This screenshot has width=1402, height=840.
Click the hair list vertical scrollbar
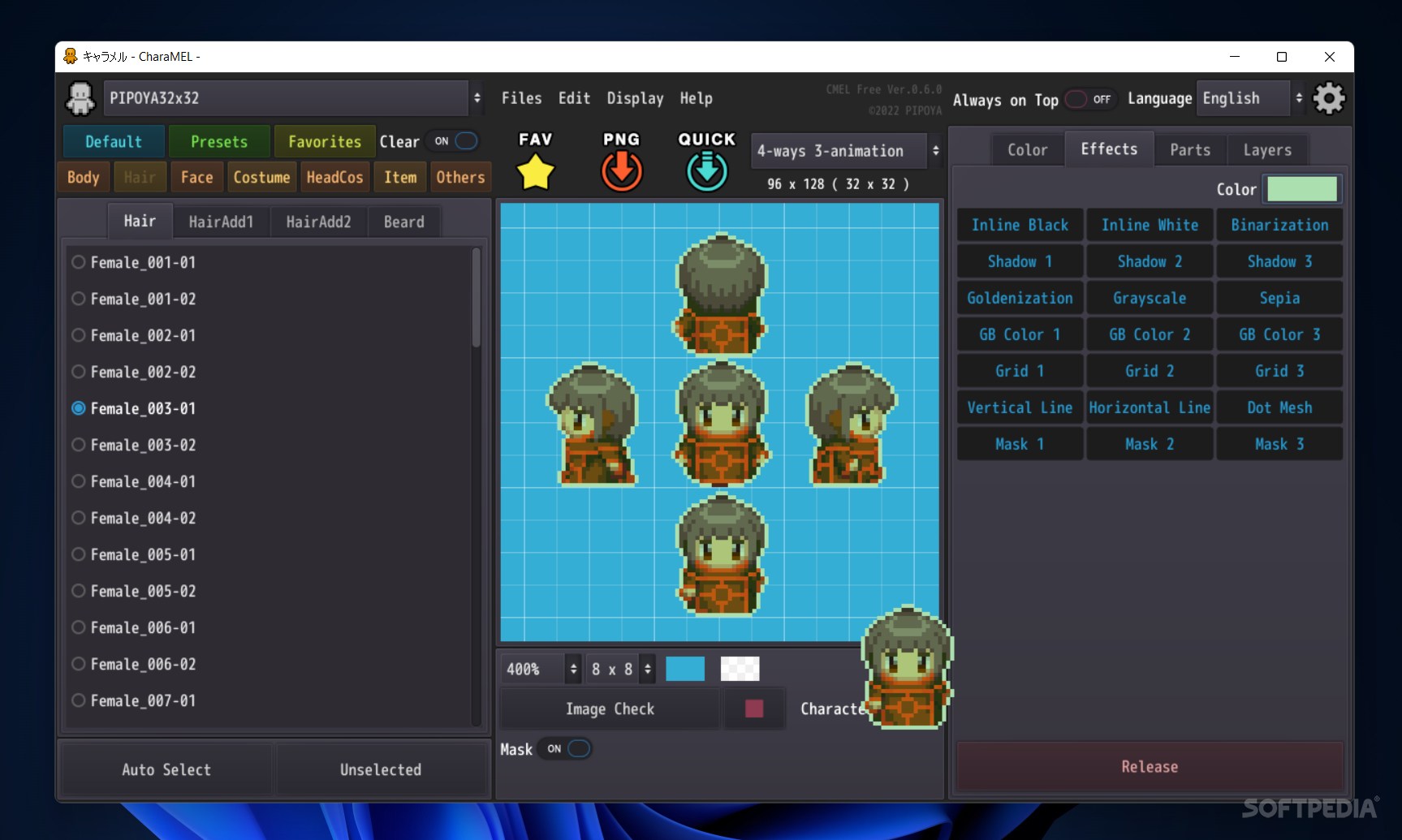point(476,298)
